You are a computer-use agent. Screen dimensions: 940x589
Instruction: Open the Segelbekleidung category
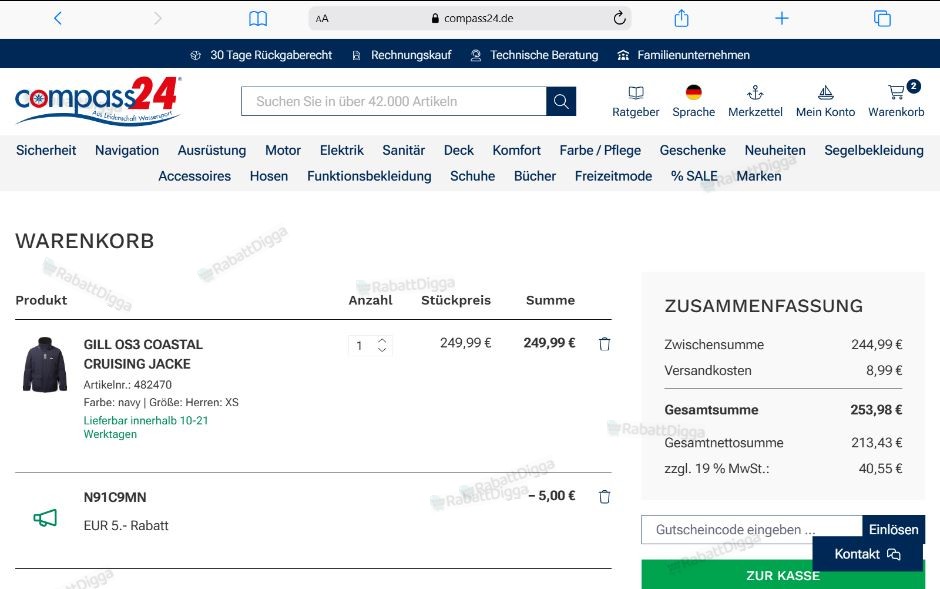coord(874,150)
